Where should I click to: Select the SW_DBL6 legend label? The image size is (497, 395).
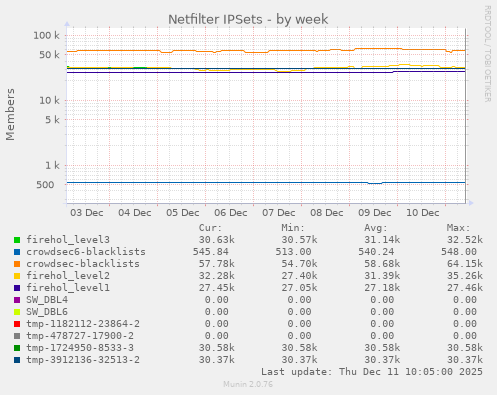[x=47, y=312]
